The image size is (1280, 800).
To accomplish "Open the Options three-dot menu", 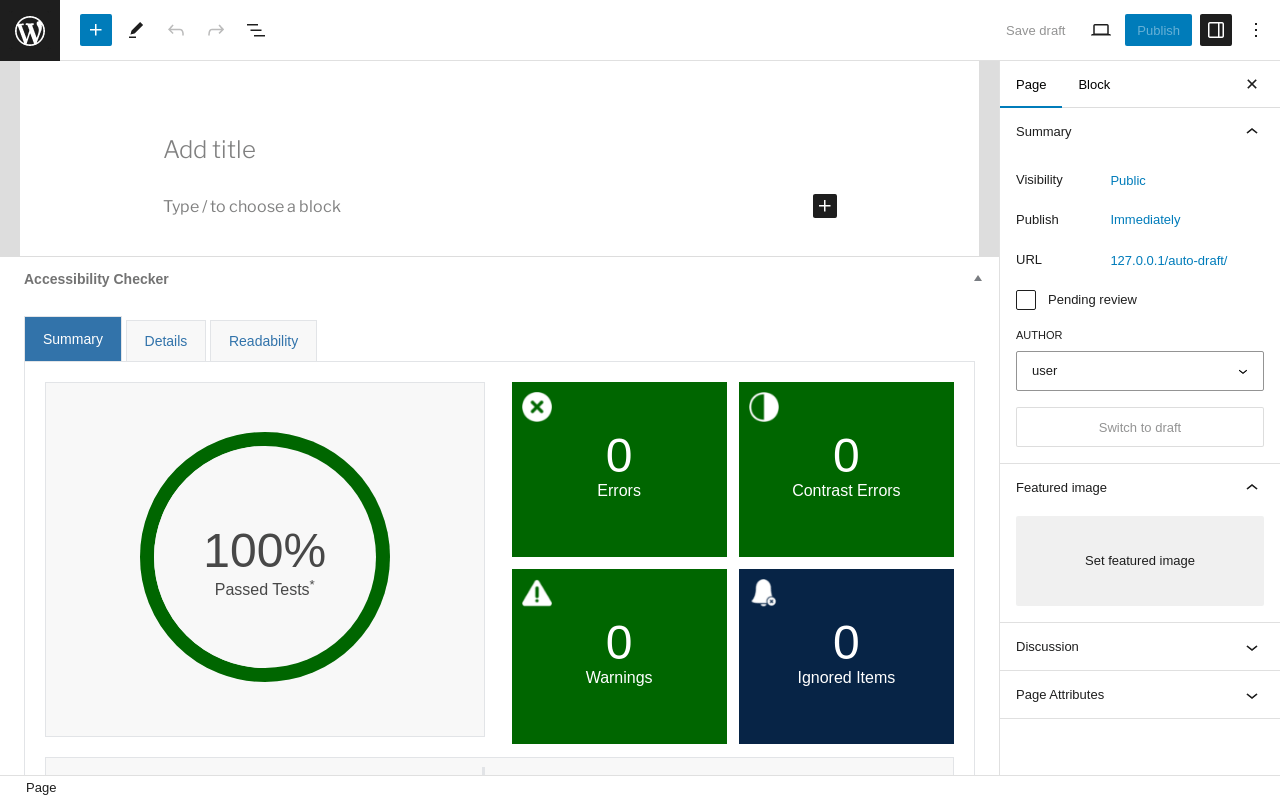I will 1256,30.
